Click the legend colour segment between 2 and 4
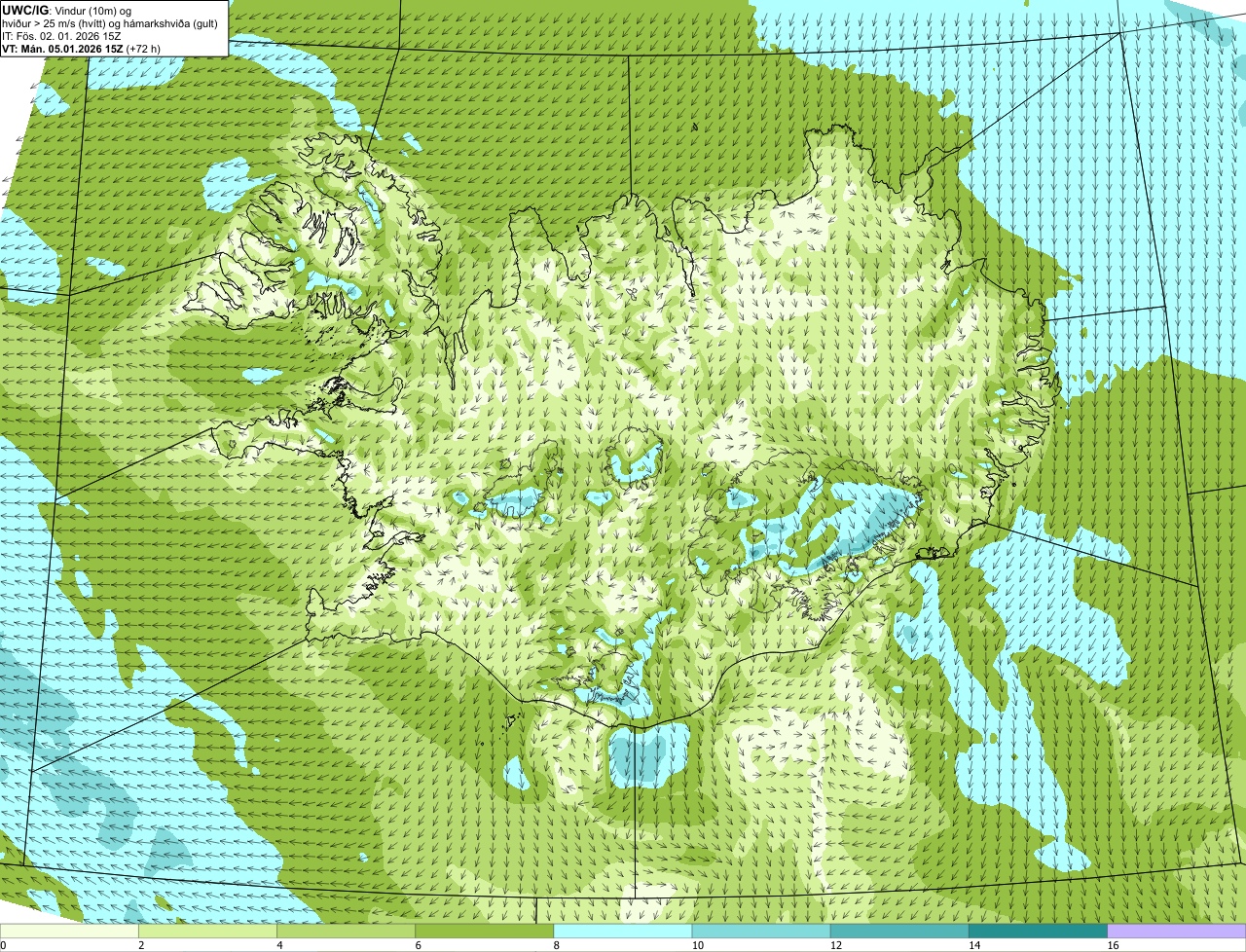This screenshot has width=1246, height=952. 207,932
